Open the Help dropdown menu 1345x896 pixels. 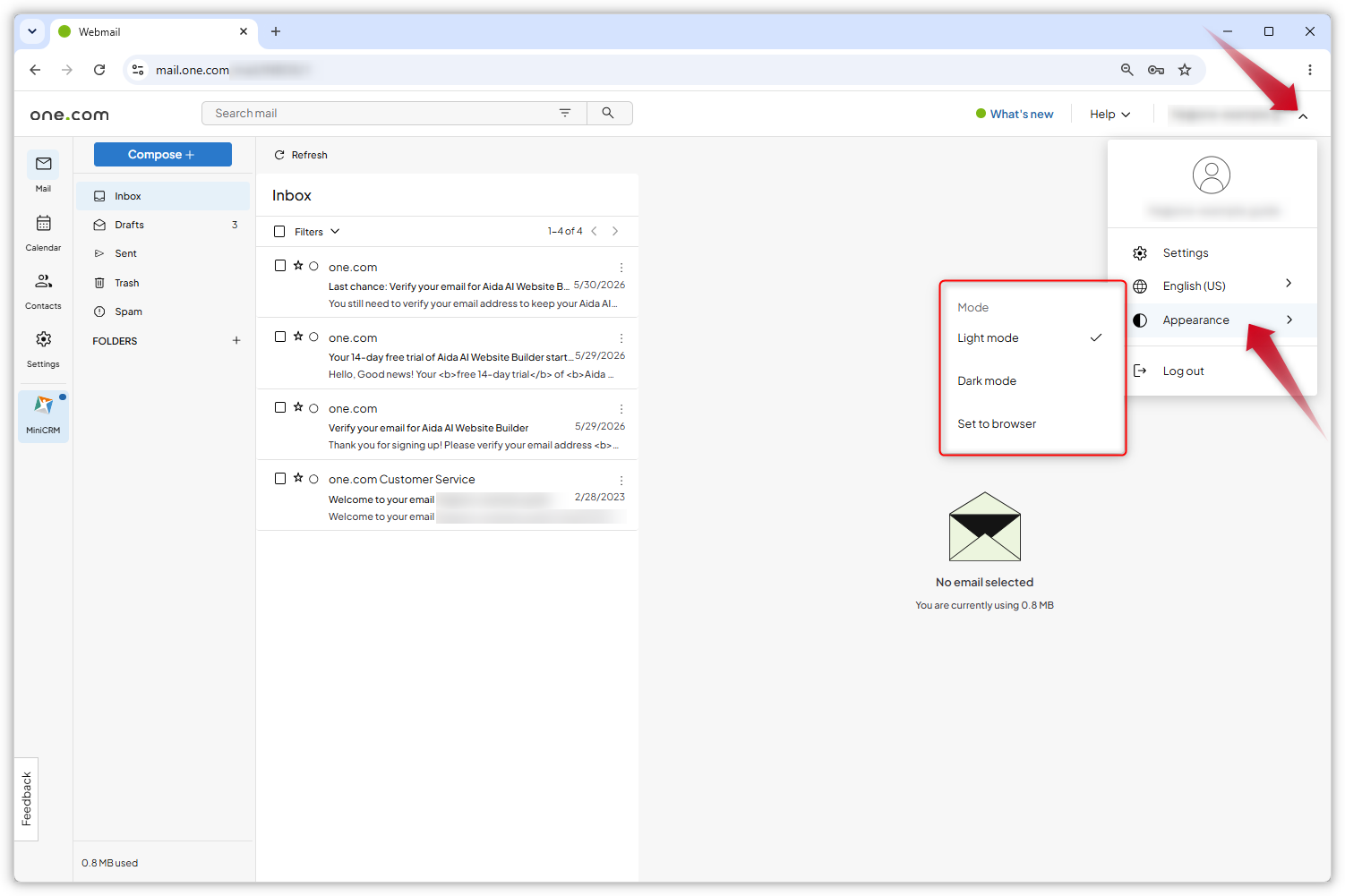pos(1110,114)
